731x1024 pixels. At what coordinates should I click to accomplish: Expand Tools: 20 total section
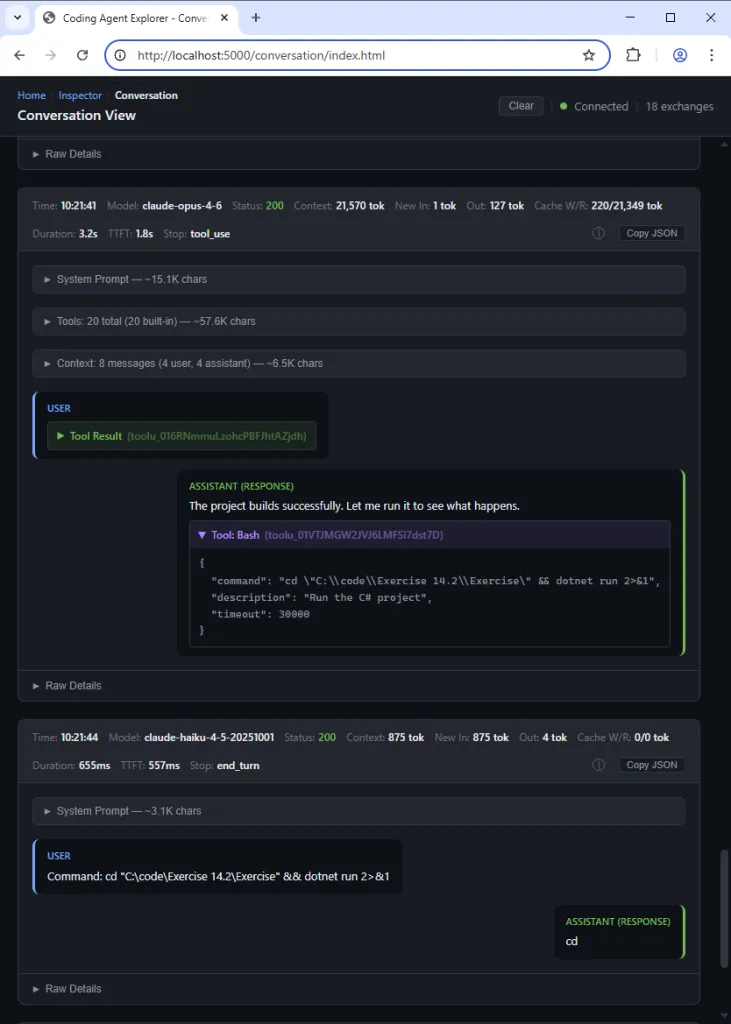pos(359,321)
